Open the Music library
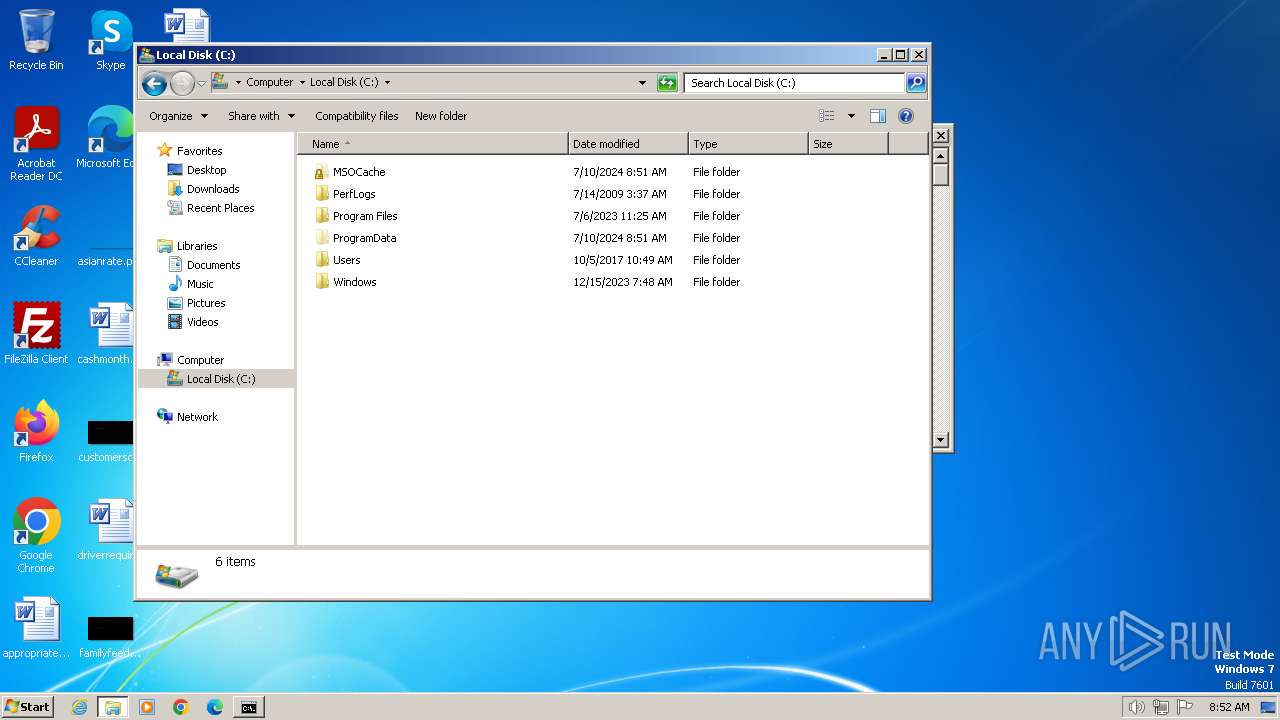The width and height of the screenshot is (1280, 720). pos(200,284)
